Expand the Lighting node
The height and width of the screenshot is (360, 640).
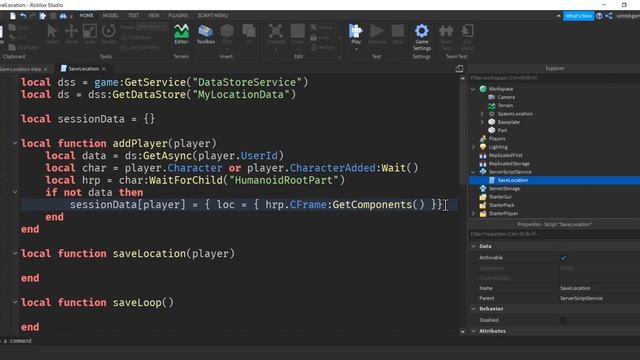tap(473, 147)
